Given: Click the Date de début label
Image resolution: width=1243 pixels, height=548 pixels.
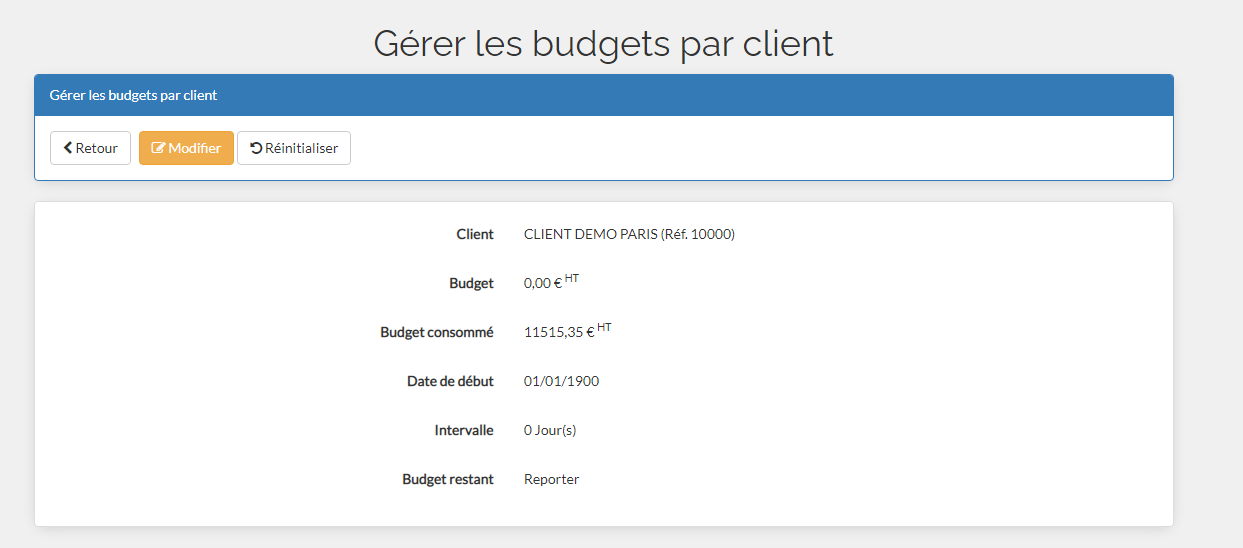Looking at the screenshot, I should (450, 382).
